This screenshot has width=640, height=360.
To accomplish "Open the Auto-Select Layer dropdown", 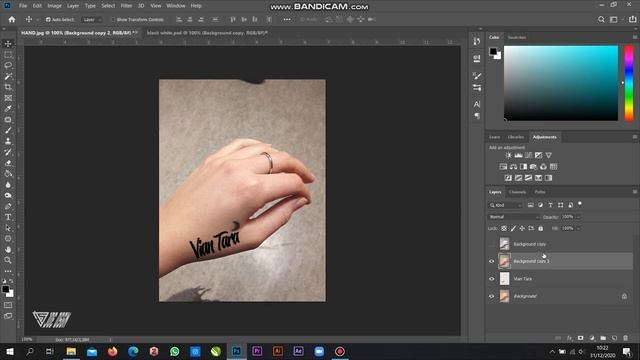I will (92, 20).
